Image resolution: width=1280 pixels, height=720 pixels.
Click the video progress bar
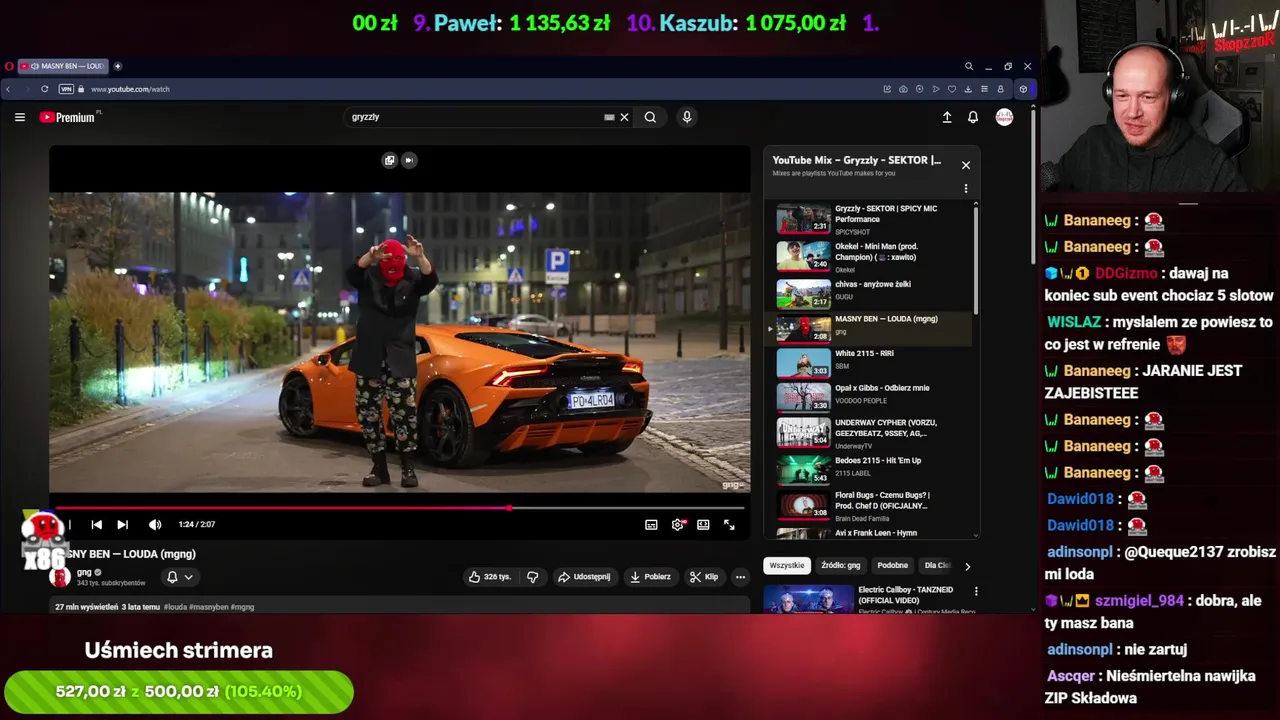point(400,508)
